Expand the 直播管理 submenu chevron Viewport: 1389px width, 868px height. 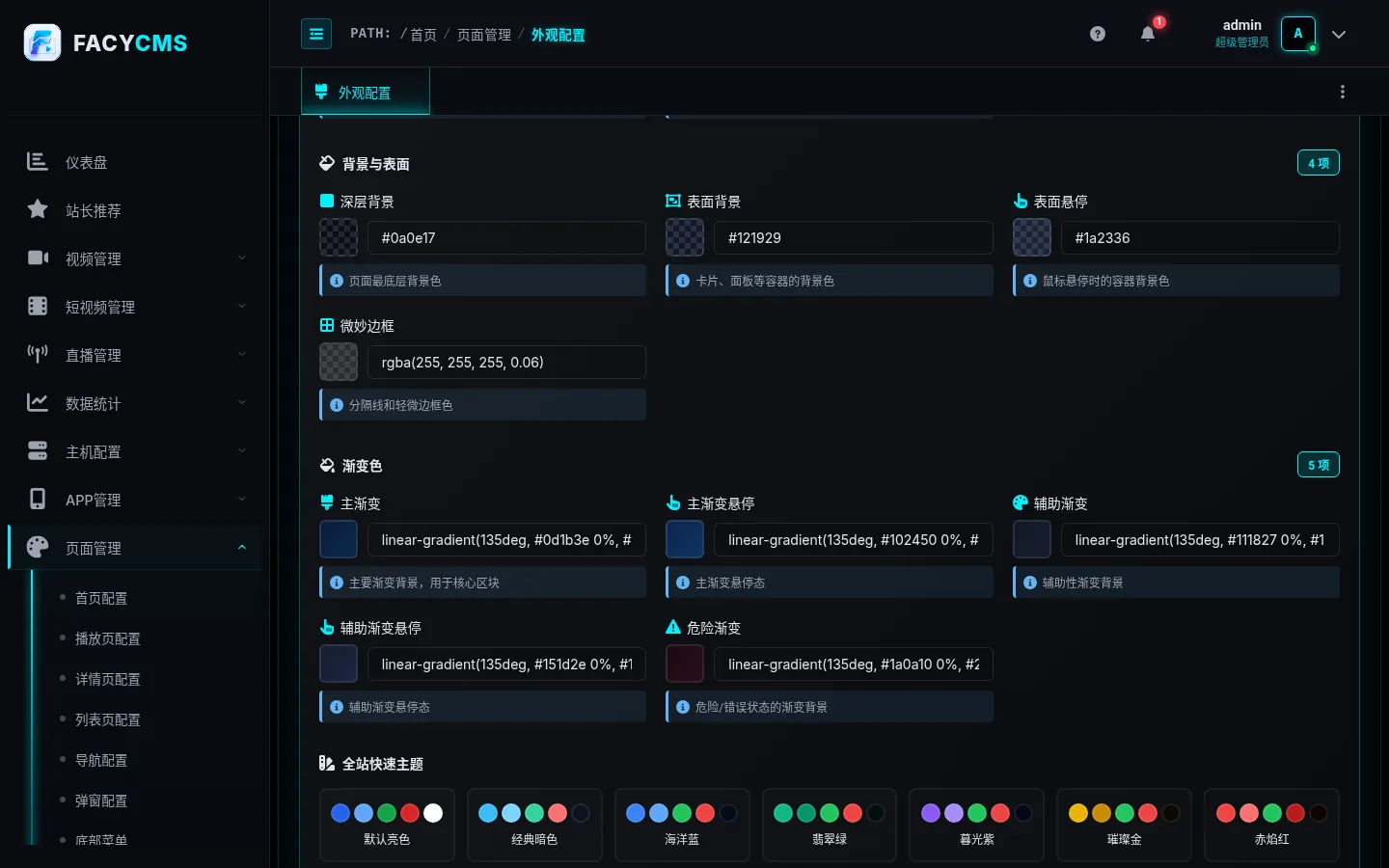242,354
